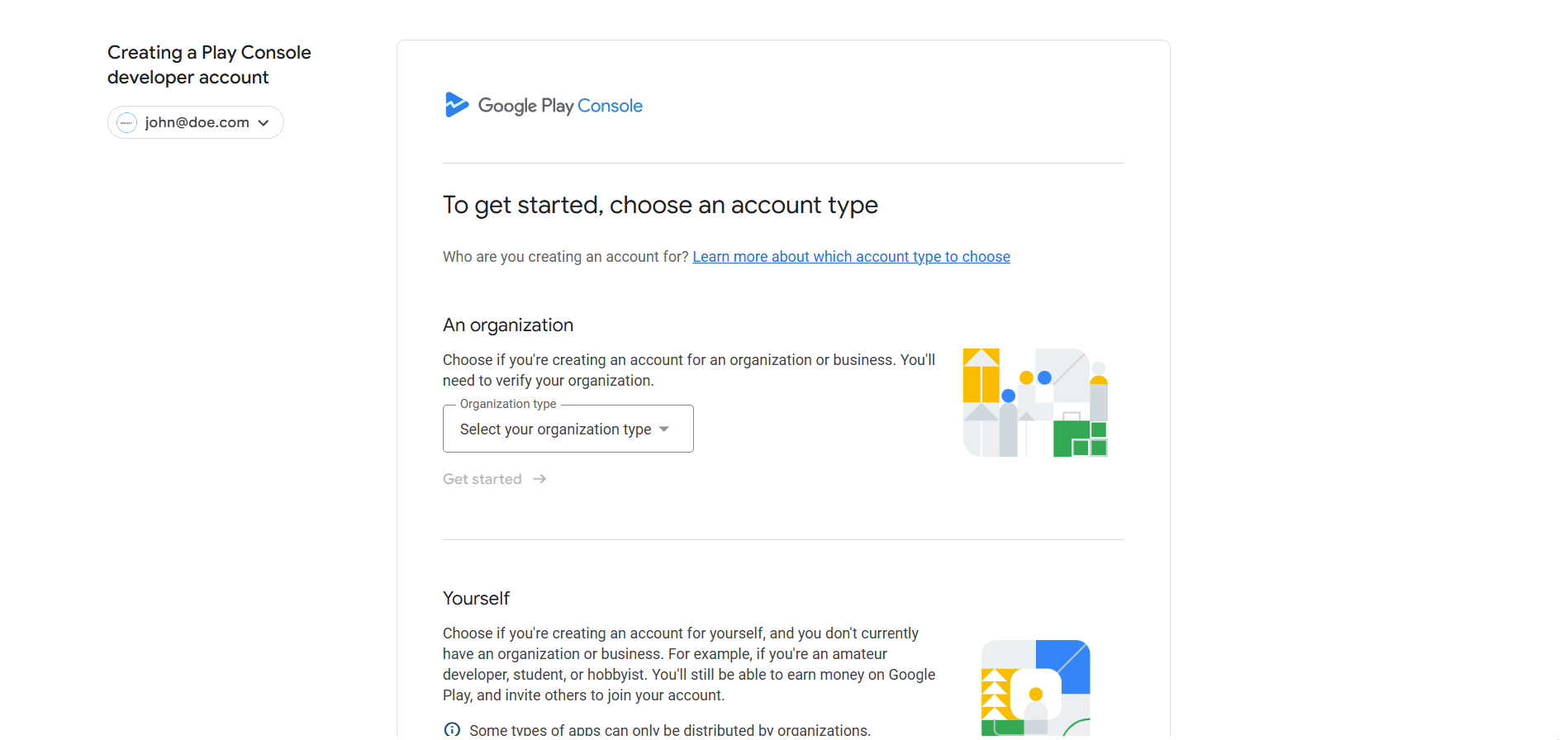Image resolution: width=1568 pixels, height=740 pixels.
Task: Click the Organization type field label
Action: pos(508,404)
